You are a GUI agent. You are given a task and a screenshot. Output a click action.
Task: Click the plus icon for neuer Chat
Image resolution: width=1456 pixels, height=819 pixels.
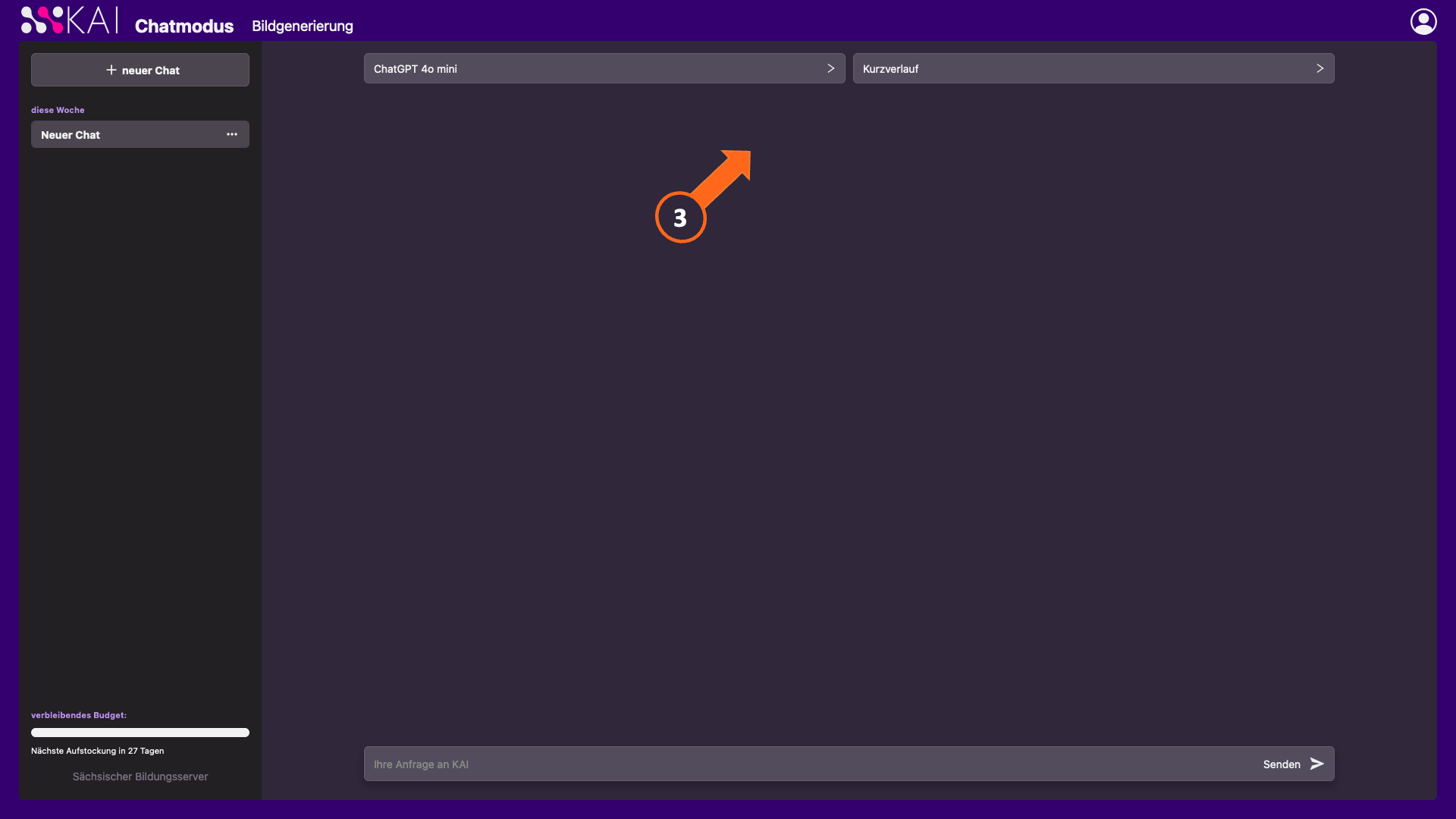[x=111, y=70]
